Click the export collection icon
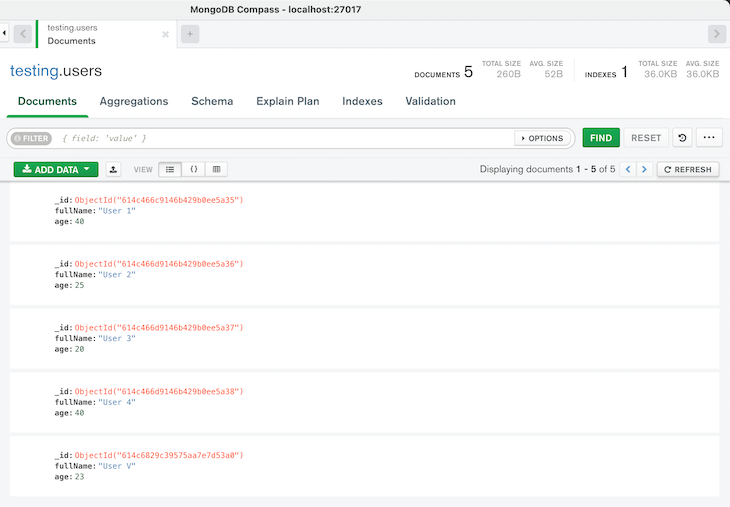 [x=113, y=169]
